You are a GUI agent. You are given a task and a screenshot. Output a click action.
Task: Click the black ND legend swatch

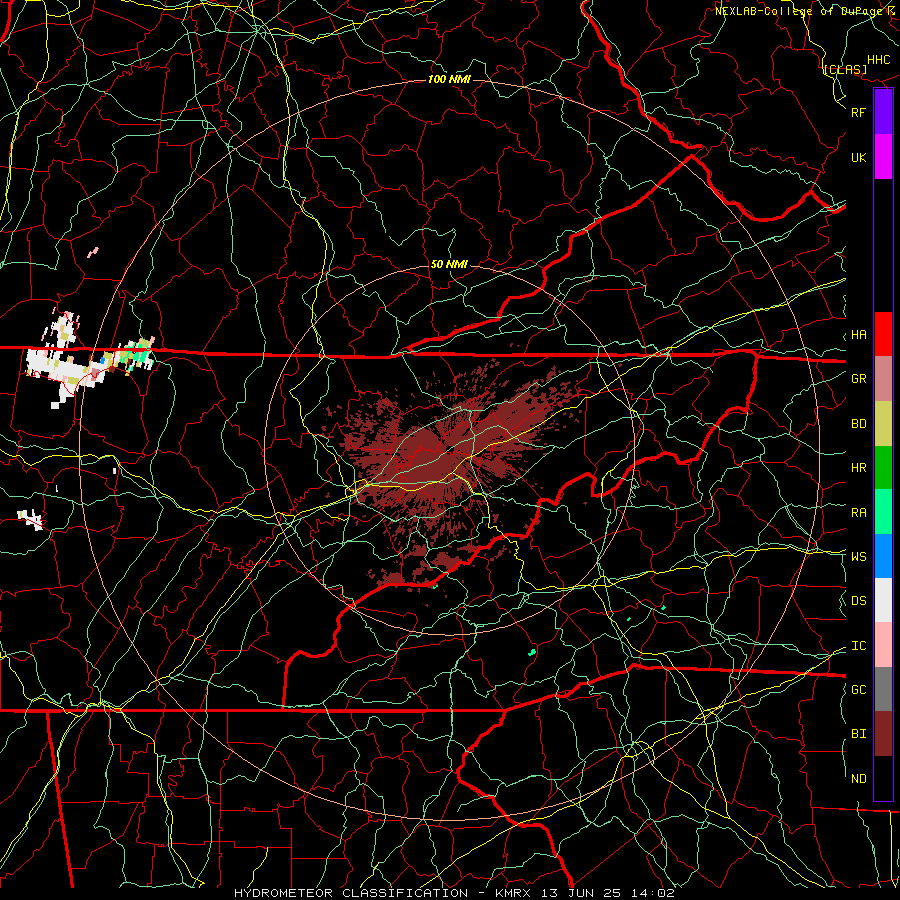point(883,778)
